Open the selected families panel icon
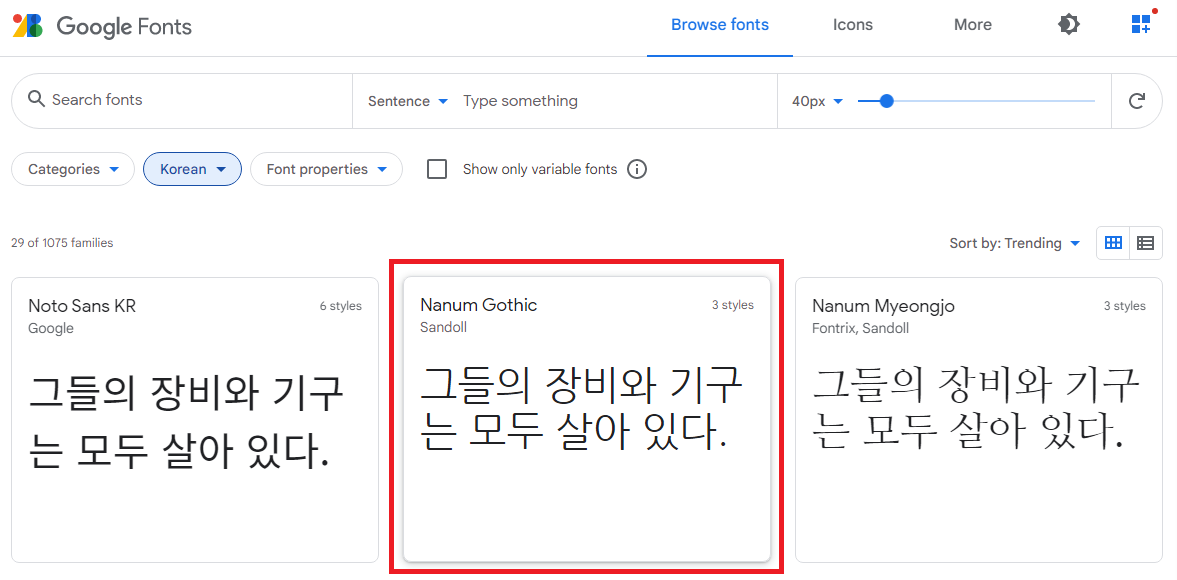 (1141, 24)
